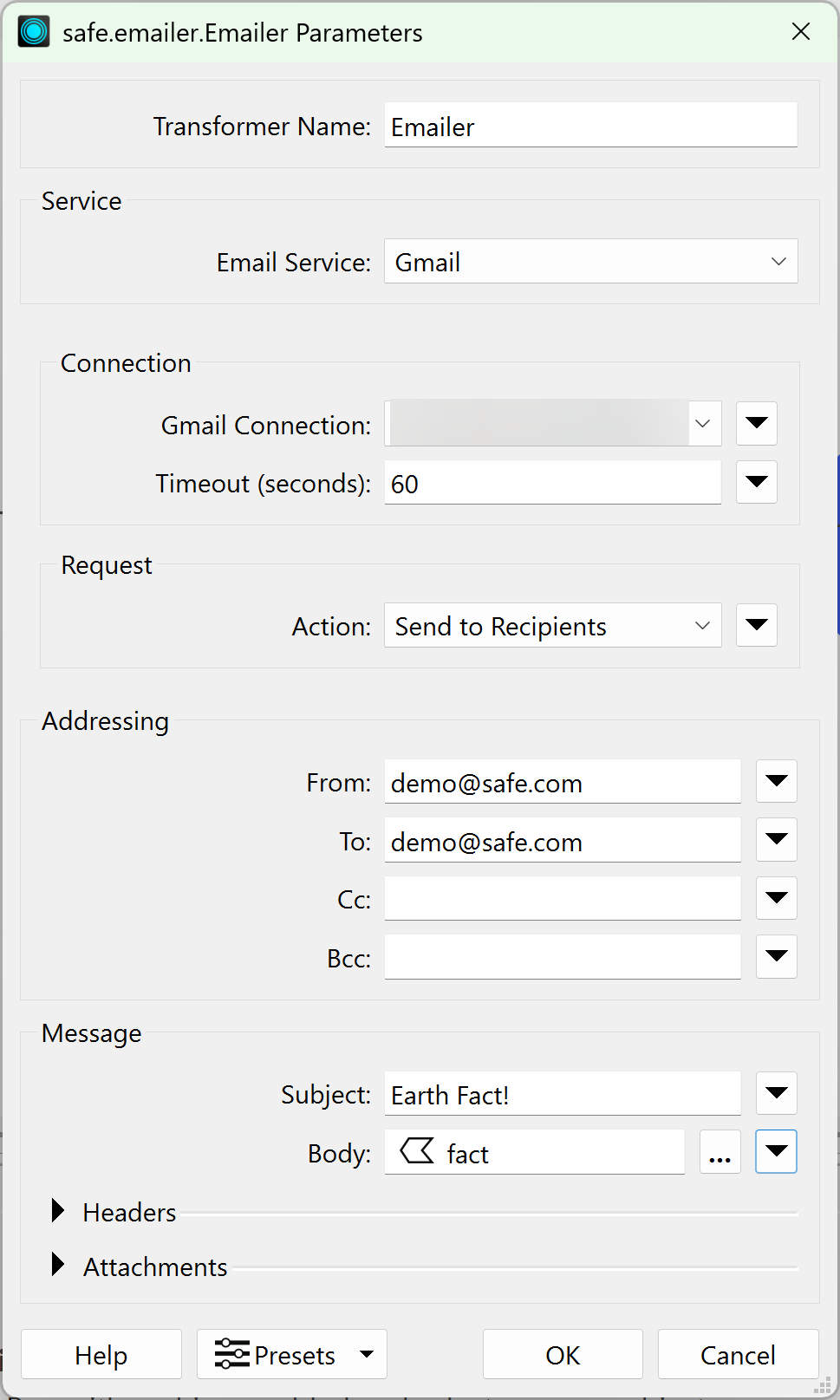The width and height of the screenshot is (840, 1400).
Task: Click the OK button
Action: pos(562,1353)
